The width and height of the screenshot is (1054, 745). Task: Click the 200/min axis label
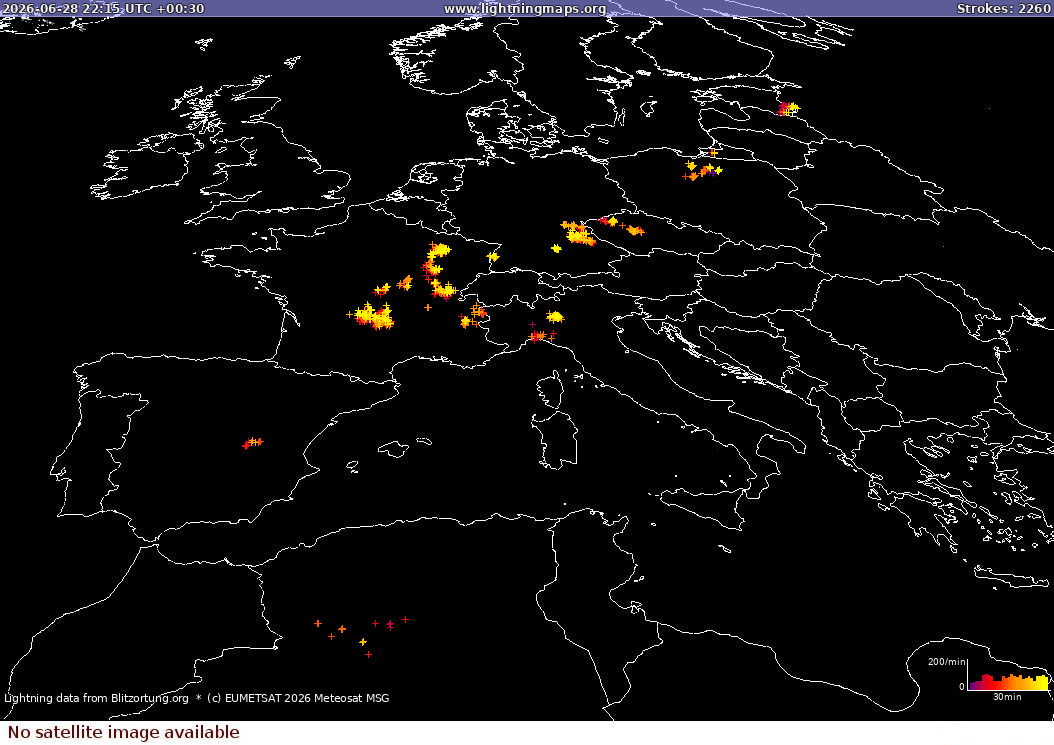tap(946, 662)
